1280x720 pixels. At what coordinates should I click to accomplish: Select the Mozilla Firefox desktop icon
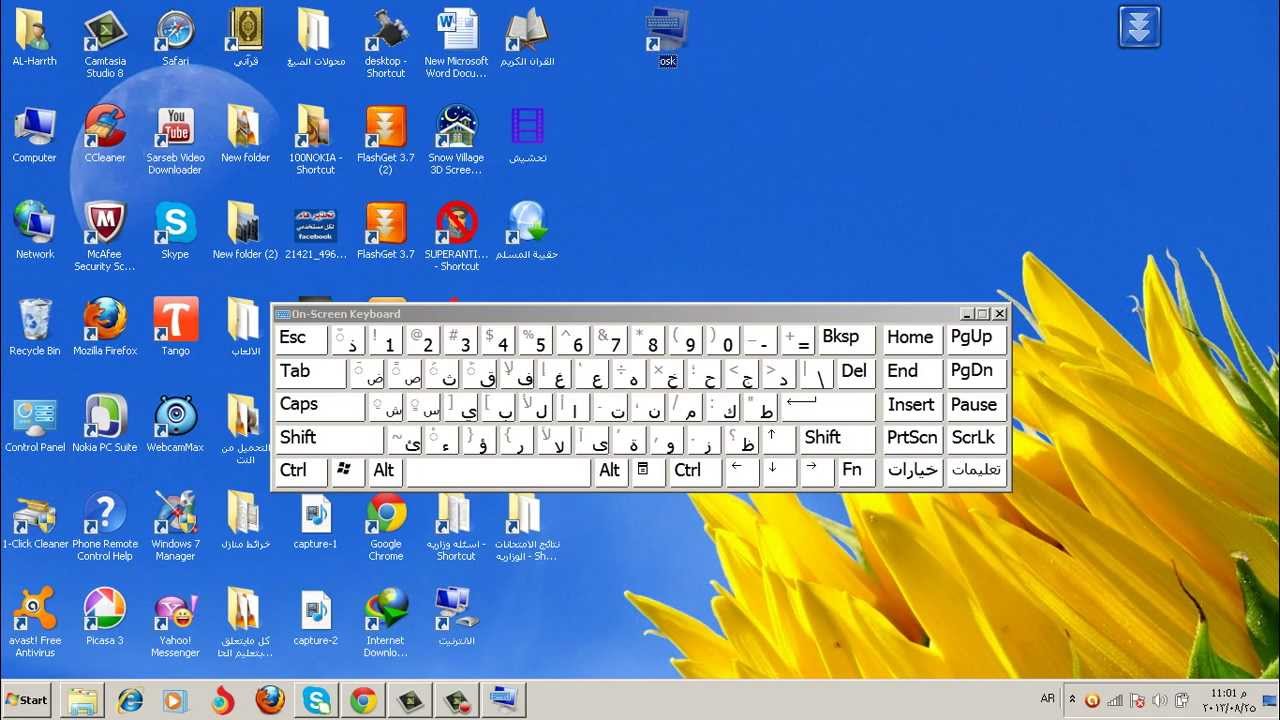(105, 327)
